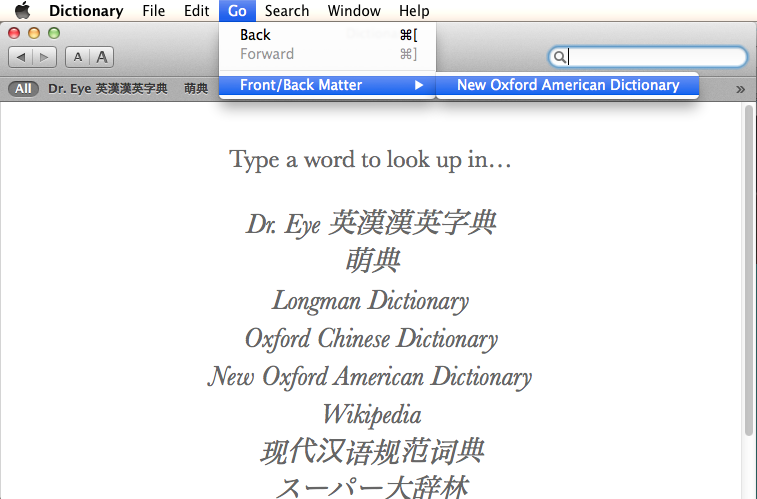Open the Help menu
Screen dimensions: 757x499
coord(414,11)
